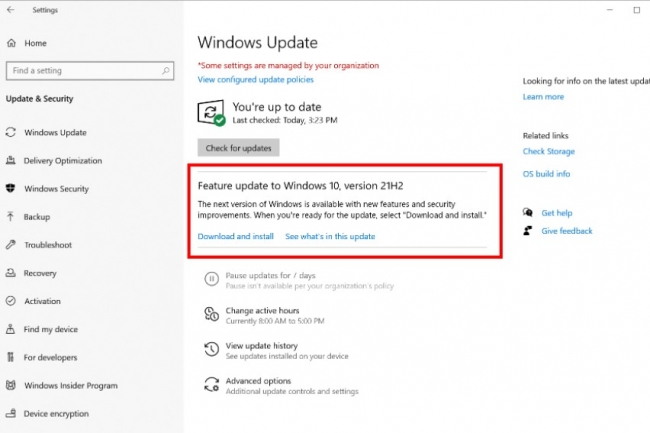Open See what's in this update
650x433 pixels.
(x=330, y=236)
